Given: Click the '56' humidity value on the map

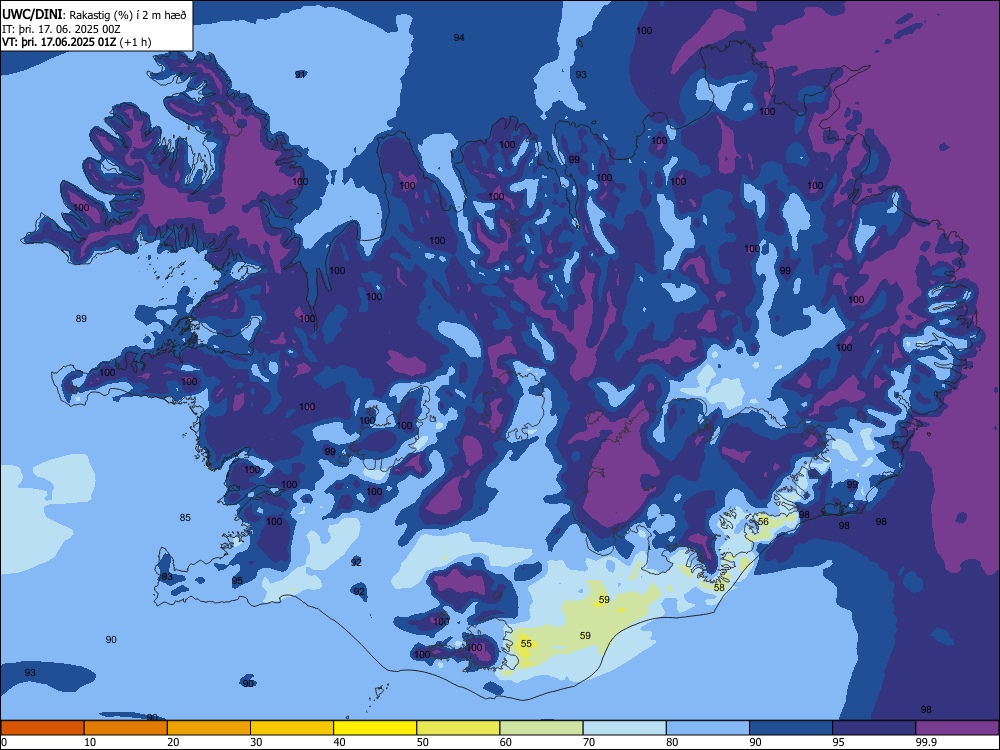Looking at the screenshot, I should click(763, 521).
